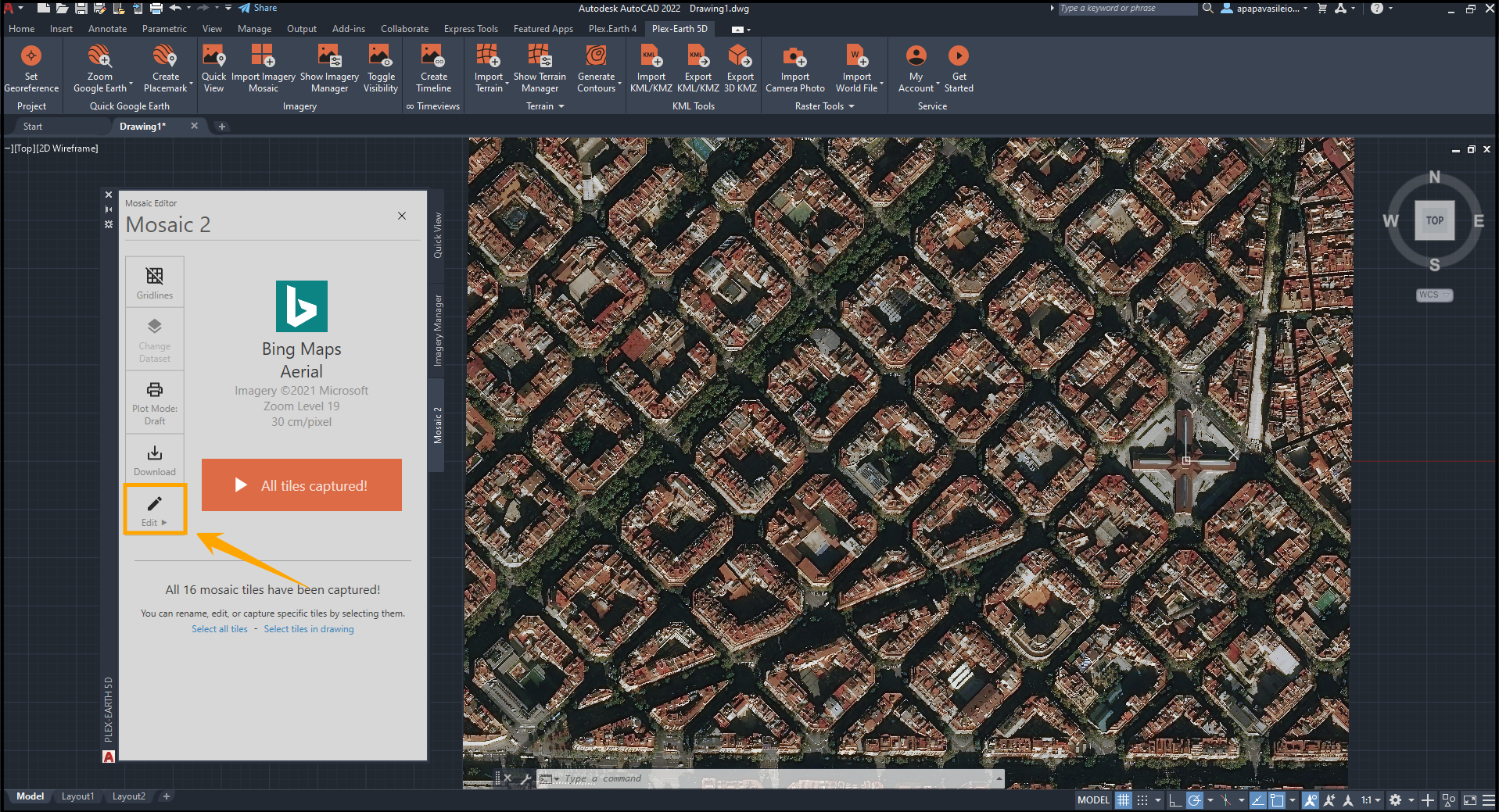Click Import Camera Photo icon

click(794, 56)
